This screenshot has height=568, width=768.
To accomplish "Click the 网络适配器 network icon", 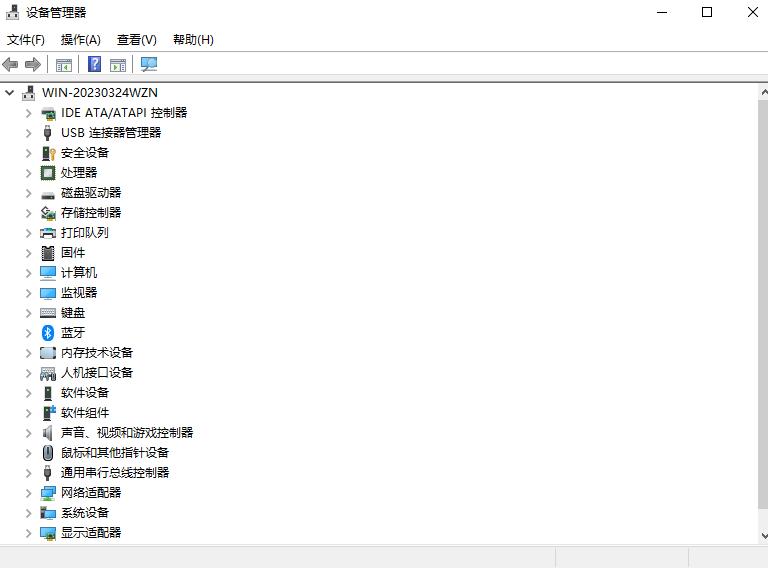I will 48,493.
